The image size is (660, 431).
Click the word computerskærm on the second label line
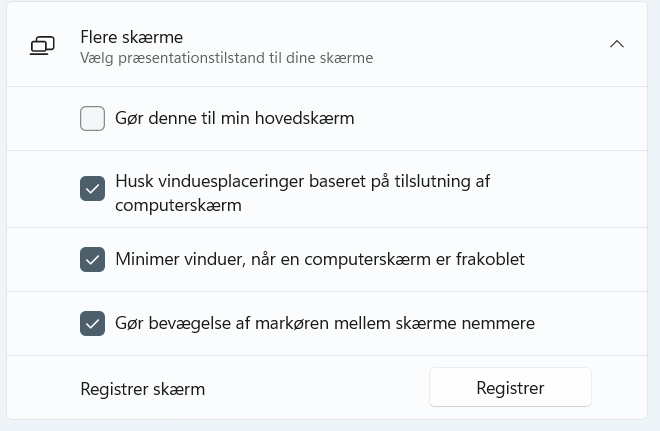[x=178, y=205]
